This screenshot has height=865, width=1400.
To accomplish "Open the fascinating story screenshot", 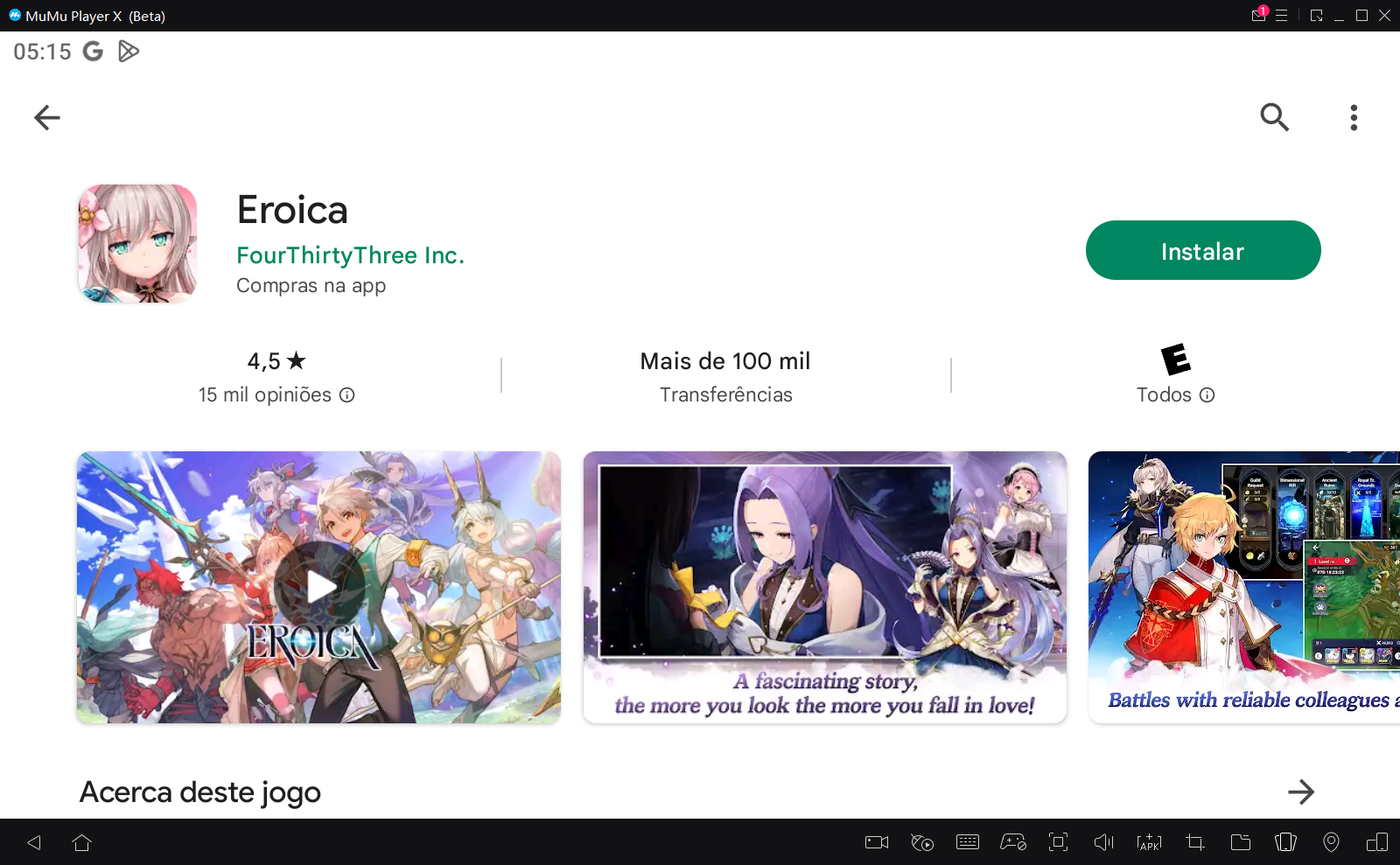I will [x=825, y=587].
